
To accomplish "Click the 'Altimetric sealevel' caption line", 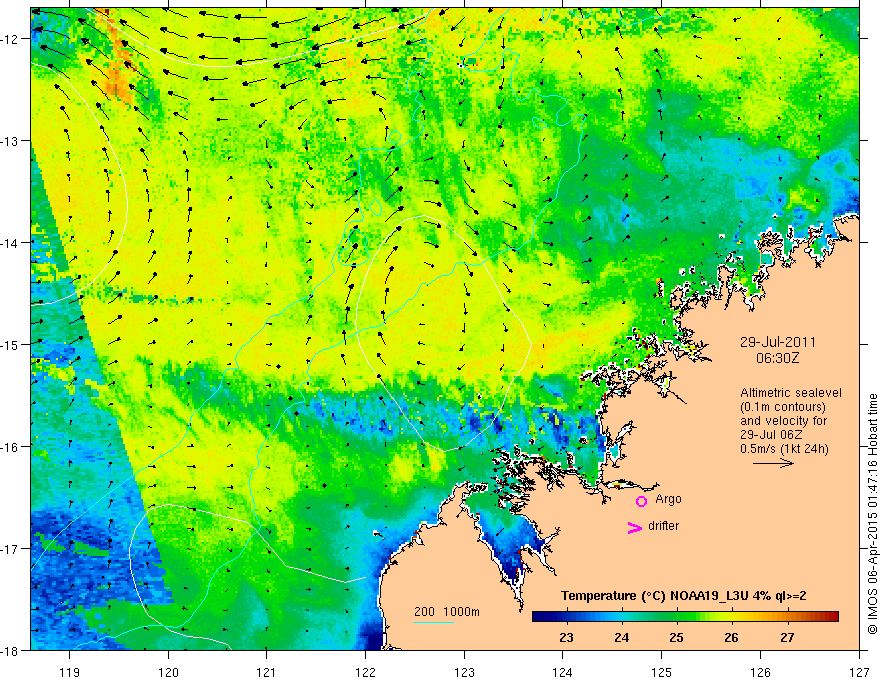I will point(791,393).
